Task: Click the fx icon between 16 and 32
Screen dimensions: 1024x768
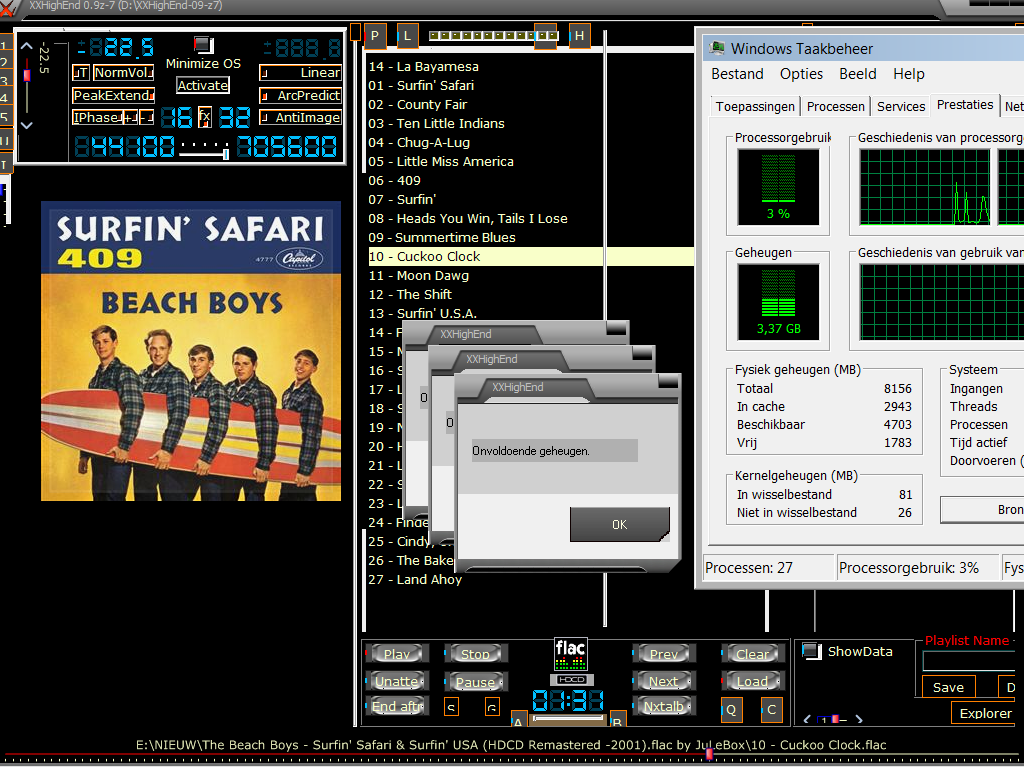Action: coord(205,118)
